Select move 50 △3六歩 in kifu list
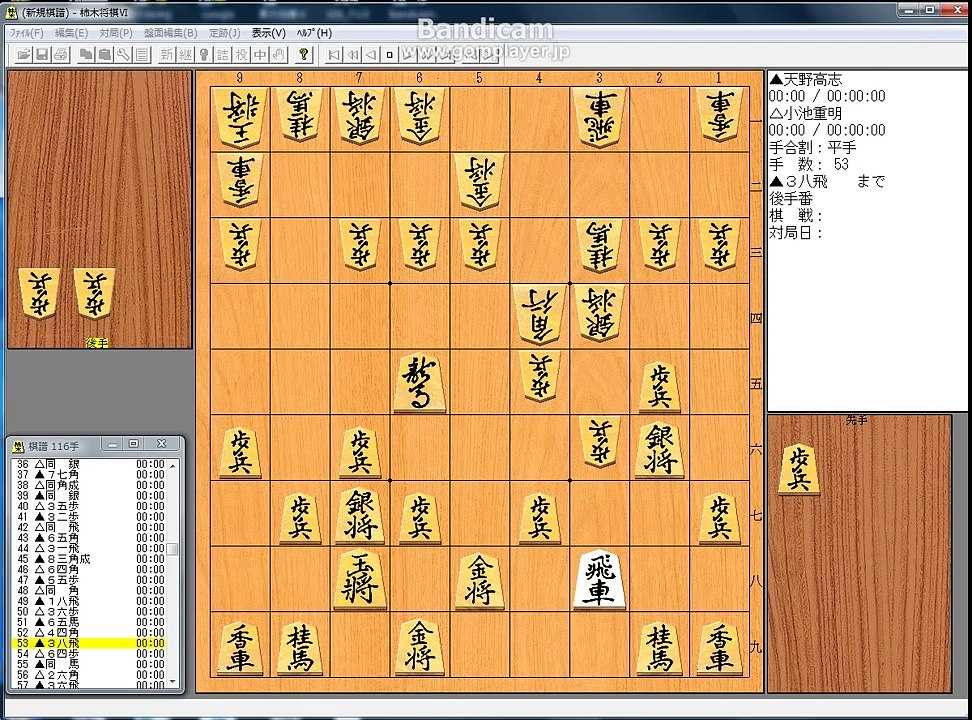The image size is (972, 720). click(90, 611)
